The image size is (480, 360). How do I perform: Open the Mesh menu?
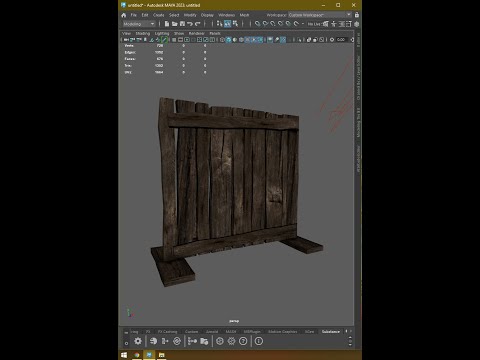pos(244,15)
